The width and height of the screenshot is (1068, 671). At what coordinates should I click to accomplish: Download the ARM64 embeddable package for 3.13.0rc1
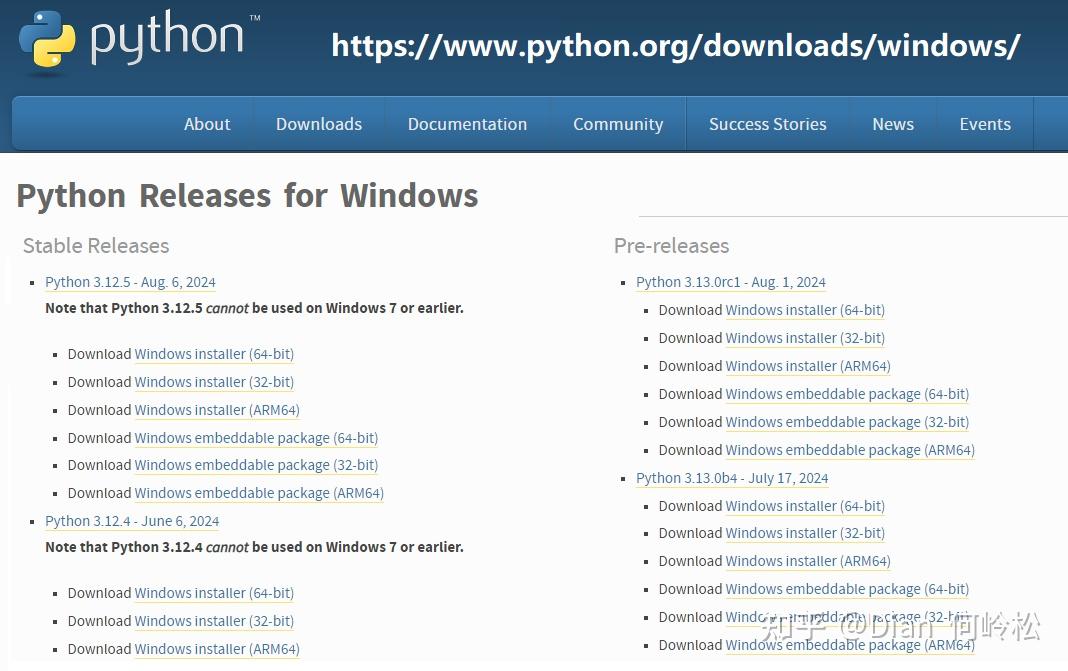pos(850,450)
